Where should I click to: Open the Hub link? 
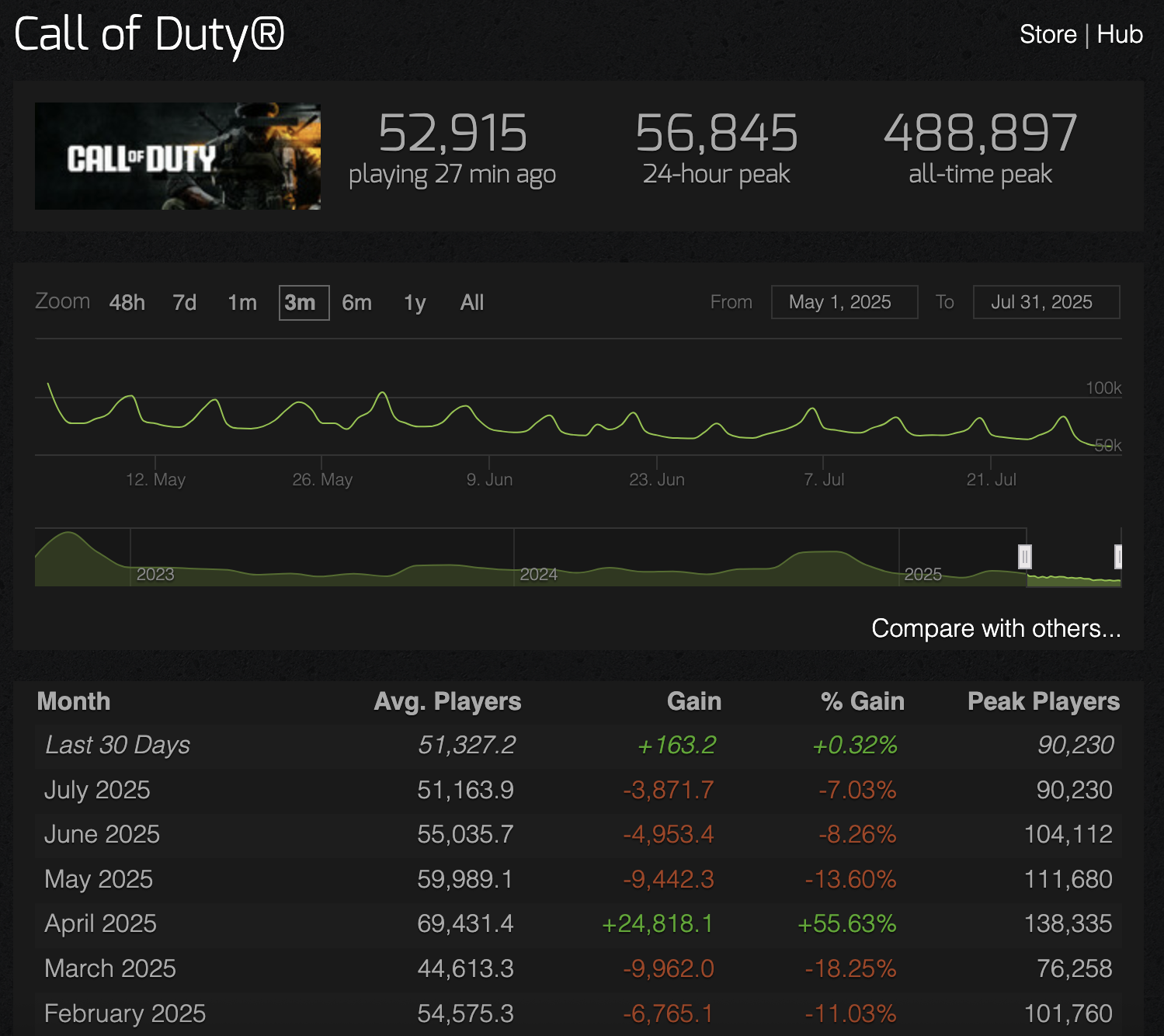(1120, 34)
